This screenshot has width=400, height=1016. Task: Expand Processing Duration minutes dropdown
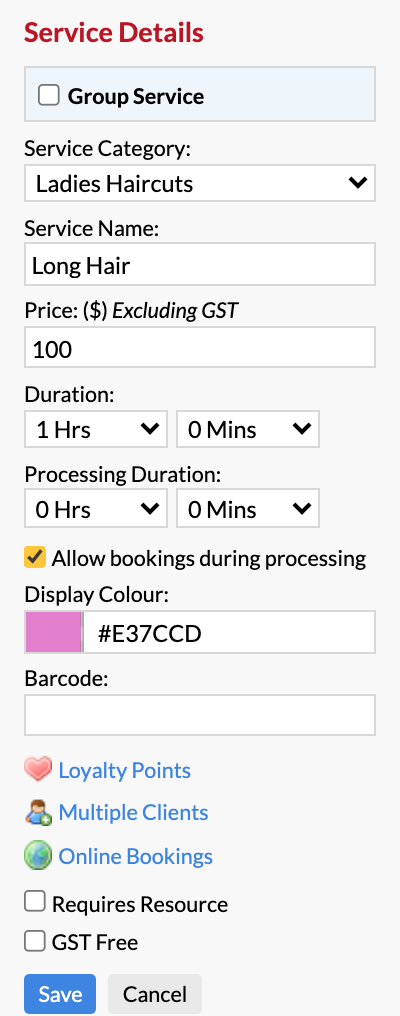click(248, 509)
